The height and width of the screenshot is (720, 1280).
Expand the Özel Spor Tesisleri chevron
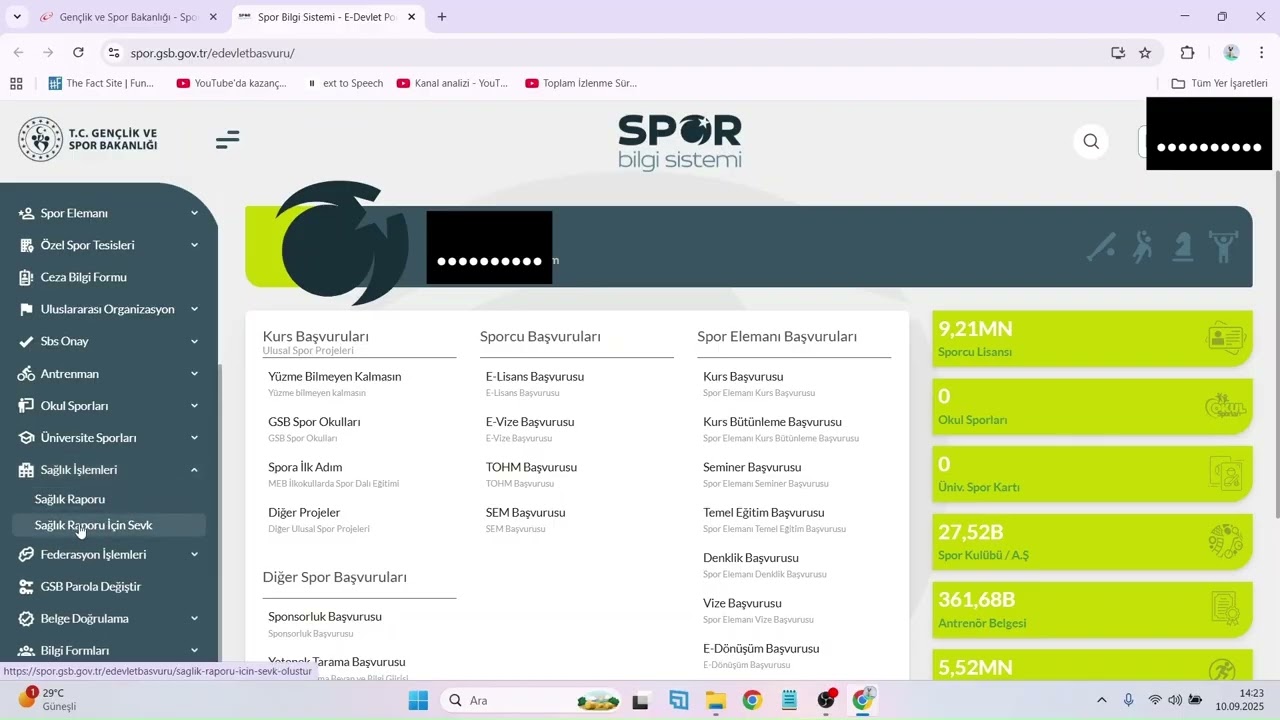[x=194, y=245]
